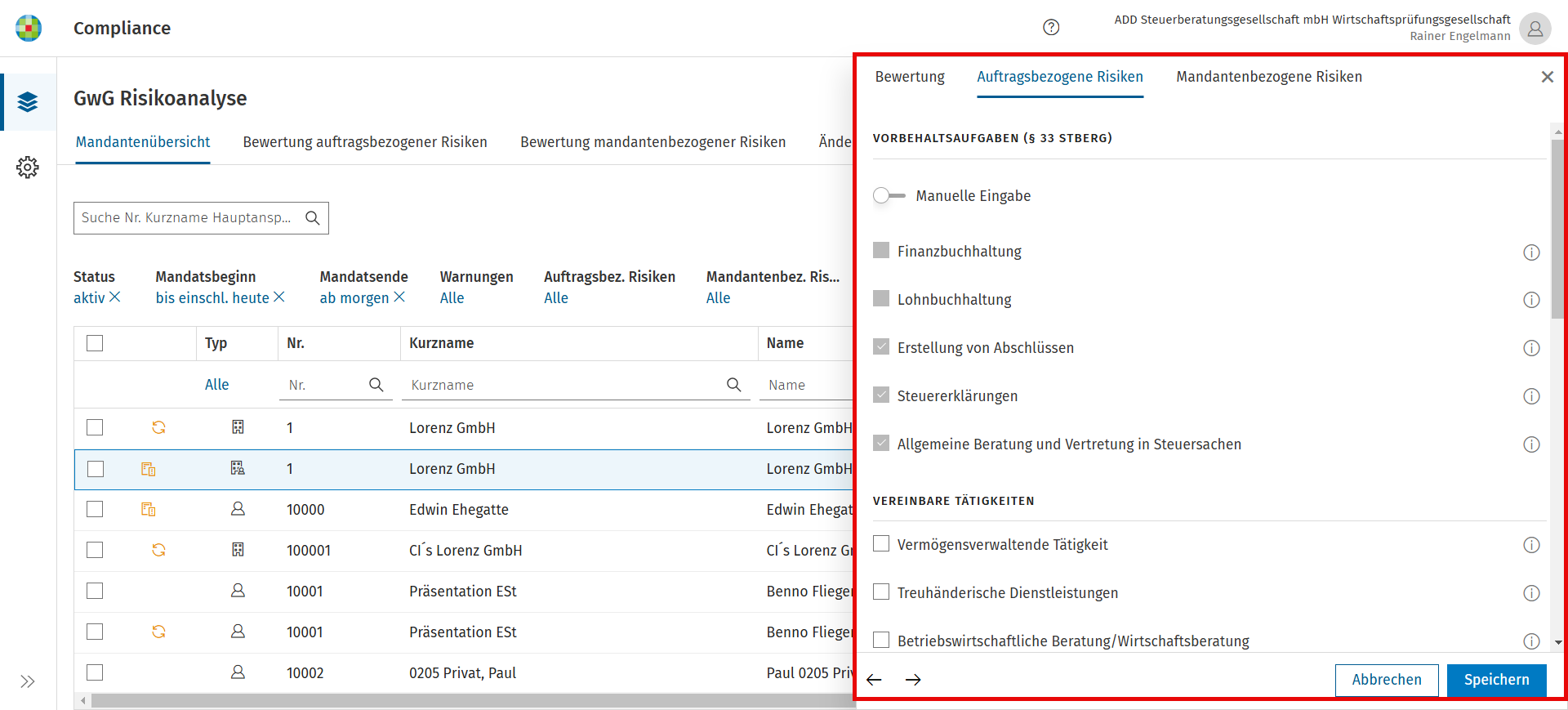This screenshot has width=1568, height=710.
Task: Open the Warnungen filter dropdown
Action: click(452, 298)
